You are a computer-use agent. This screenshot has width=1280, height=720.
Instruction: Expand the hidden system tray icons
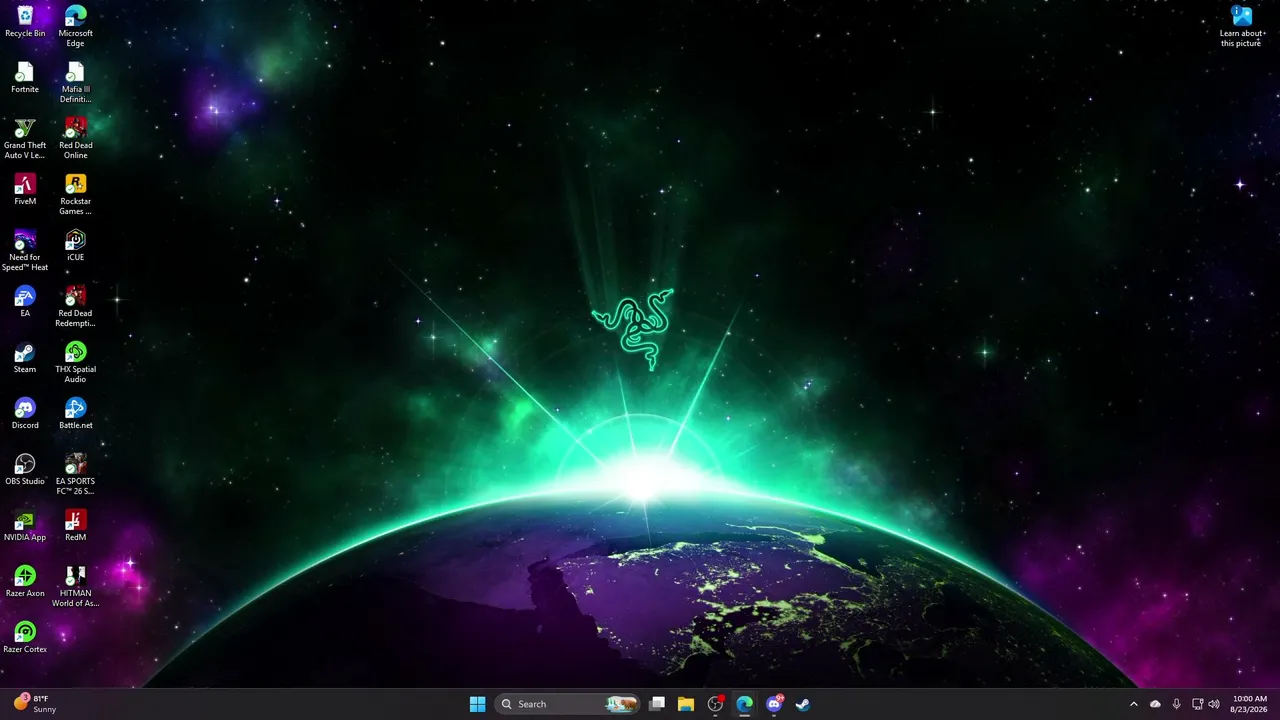(x=1134, y=704)
